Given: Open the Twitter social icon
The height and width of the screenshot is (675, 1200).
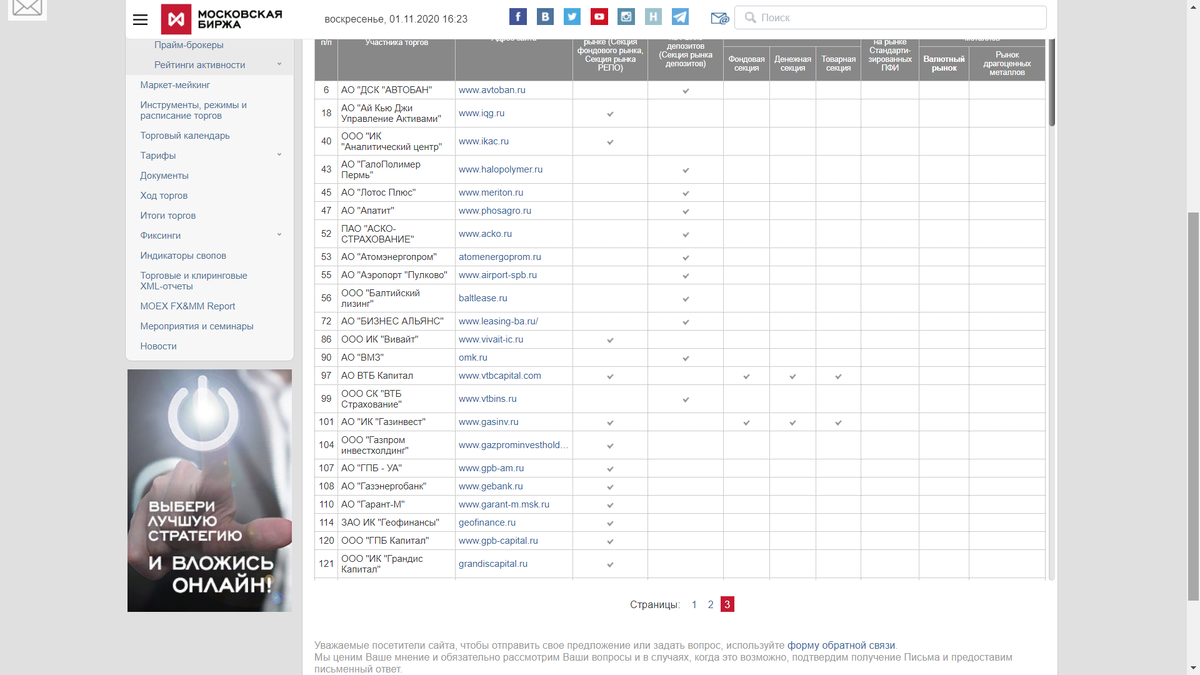Looking at the screenshot, I should coord(572,17).
